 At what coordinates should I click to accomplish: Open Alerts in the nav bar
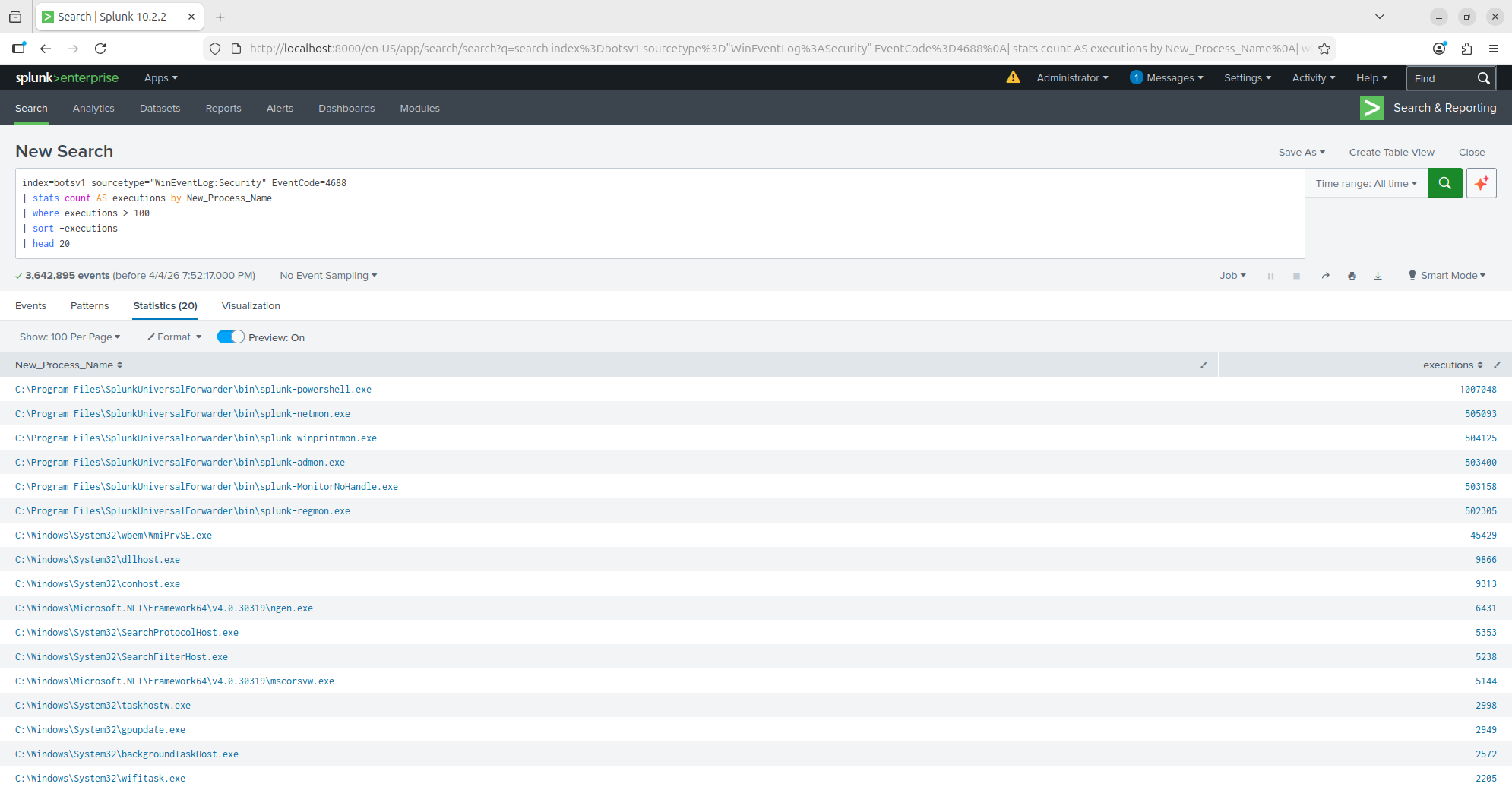[x=280, y=109]
